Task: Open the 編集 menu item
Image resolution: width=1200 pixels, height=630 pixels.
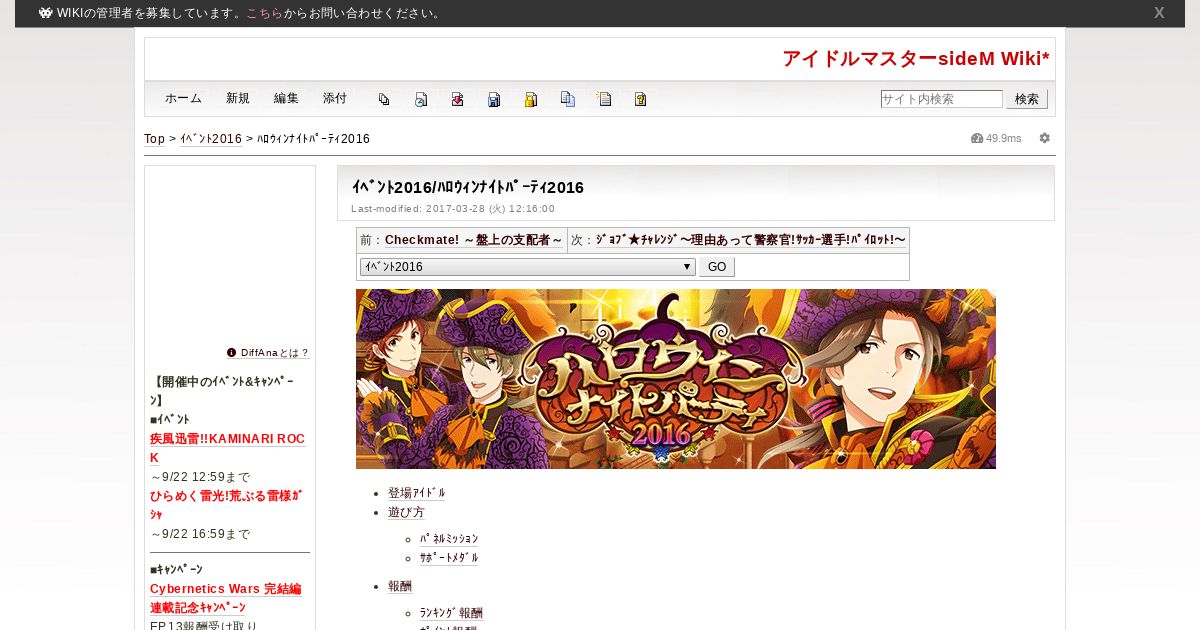Action: coord(286,99)
